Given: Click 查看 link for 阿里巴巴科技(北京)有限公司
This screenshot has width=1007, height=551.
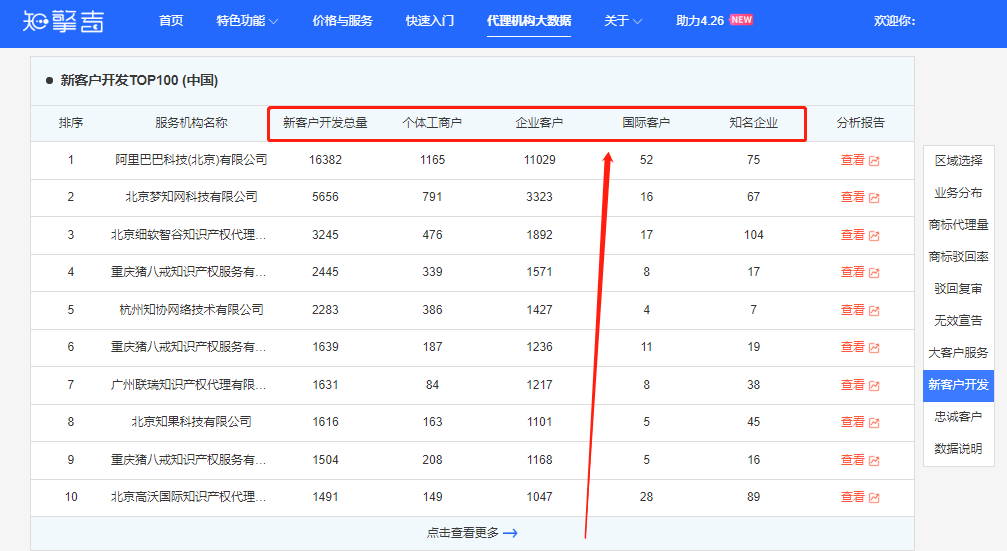Looking at the screenshot, I should [x=853, y=160].
